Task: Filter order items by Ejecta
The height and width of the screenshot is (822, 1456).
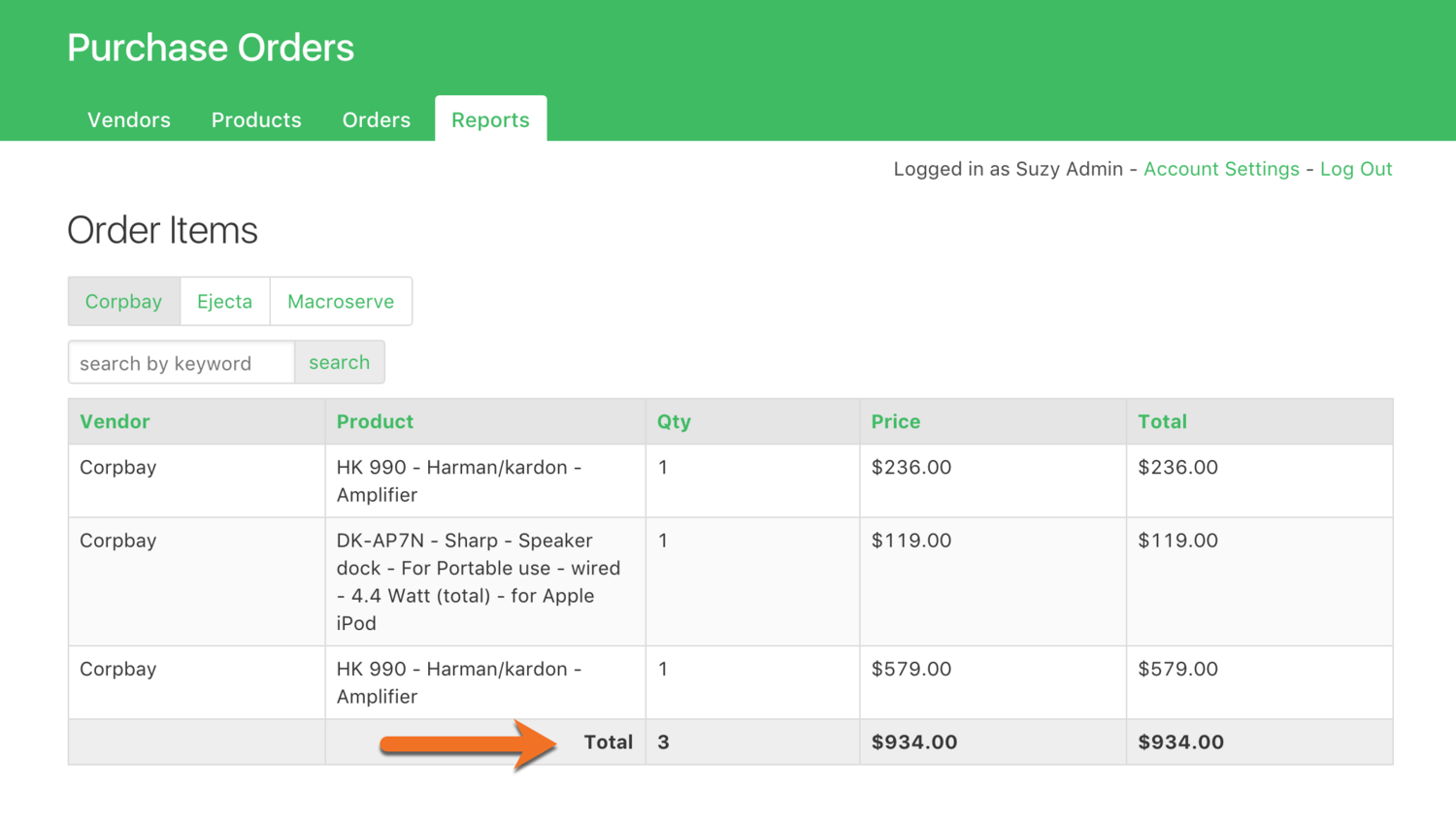Action: point(224,301)
